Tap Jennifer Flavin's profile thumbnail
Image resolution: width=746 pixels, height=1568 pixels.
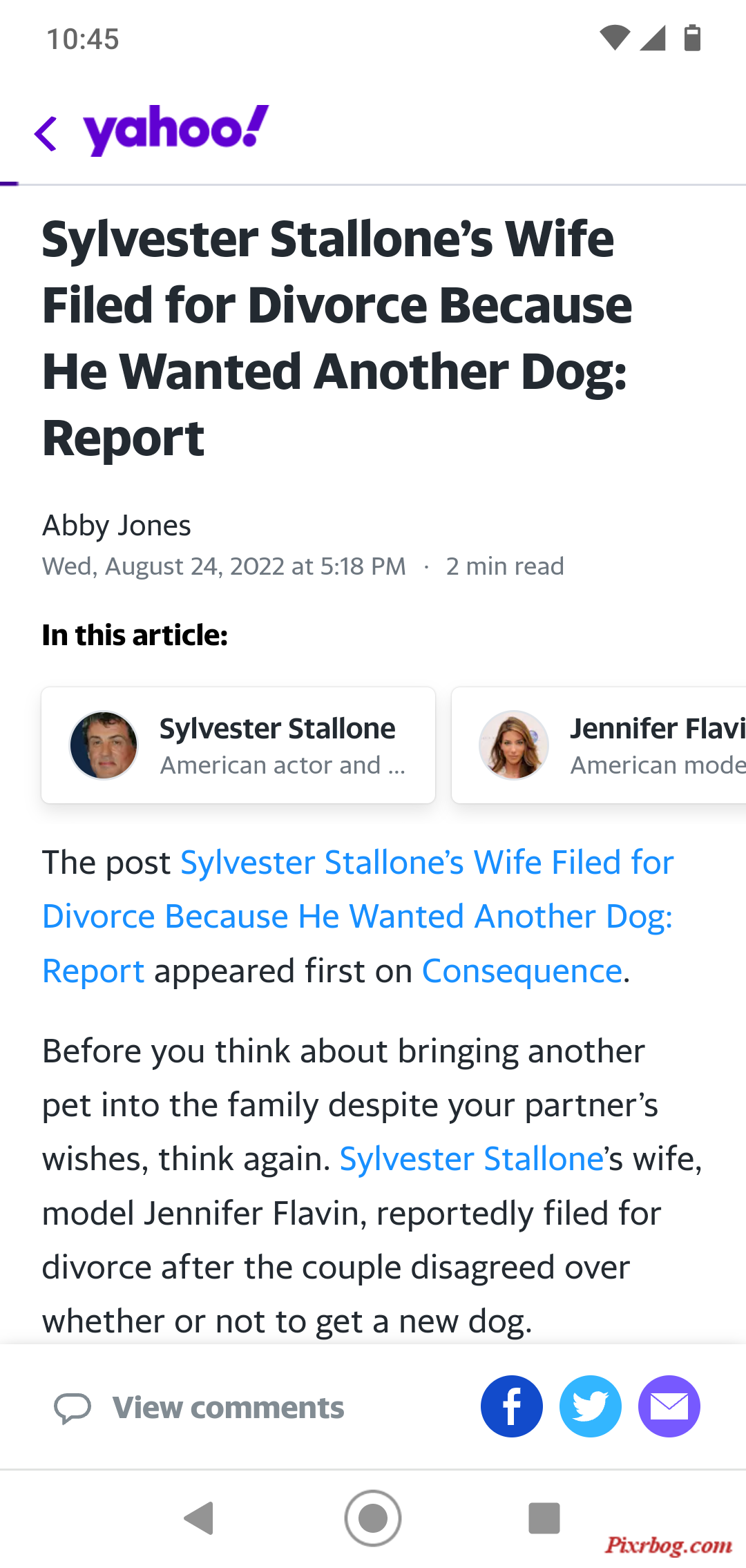click(x=514, y=745)
